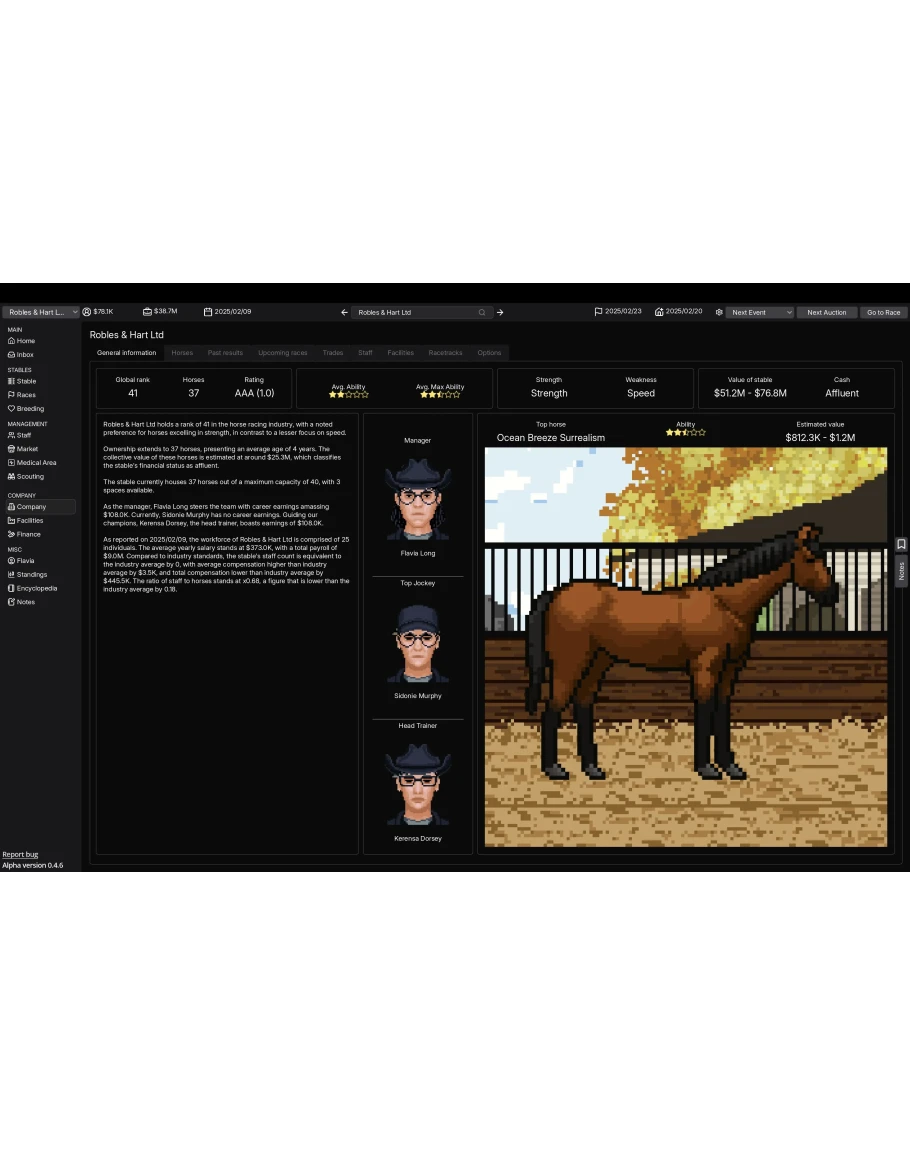Switch to the Horses tab

[182, 353]
